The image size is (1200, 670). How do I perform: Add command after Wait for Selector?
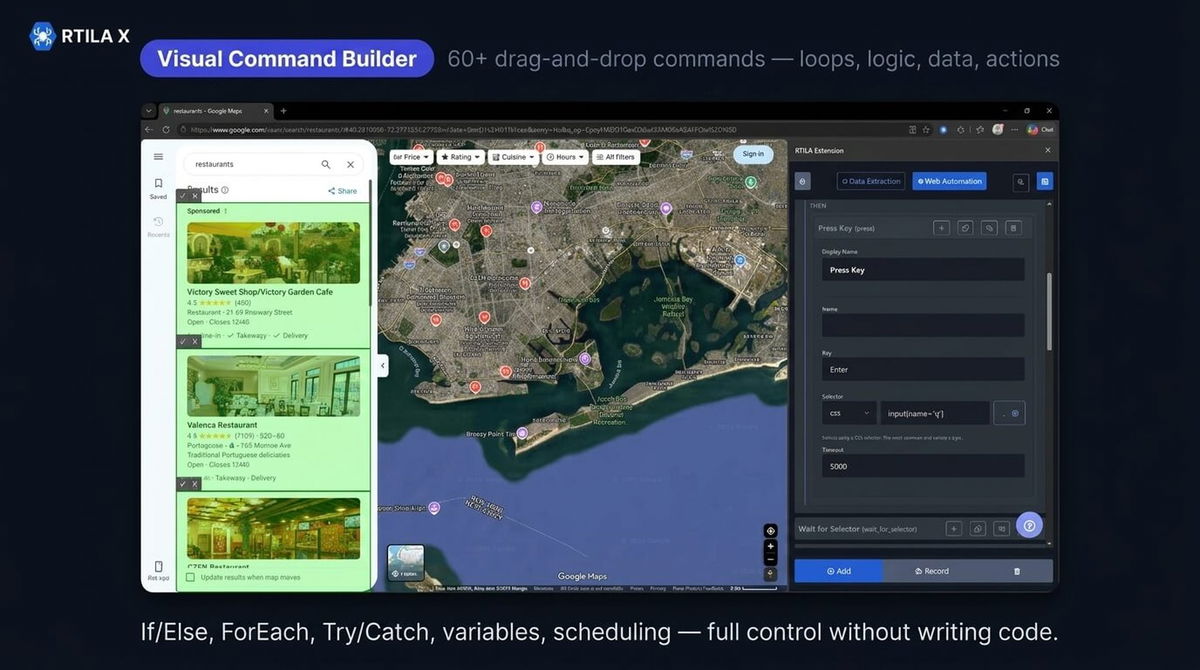tap(954, 528)
